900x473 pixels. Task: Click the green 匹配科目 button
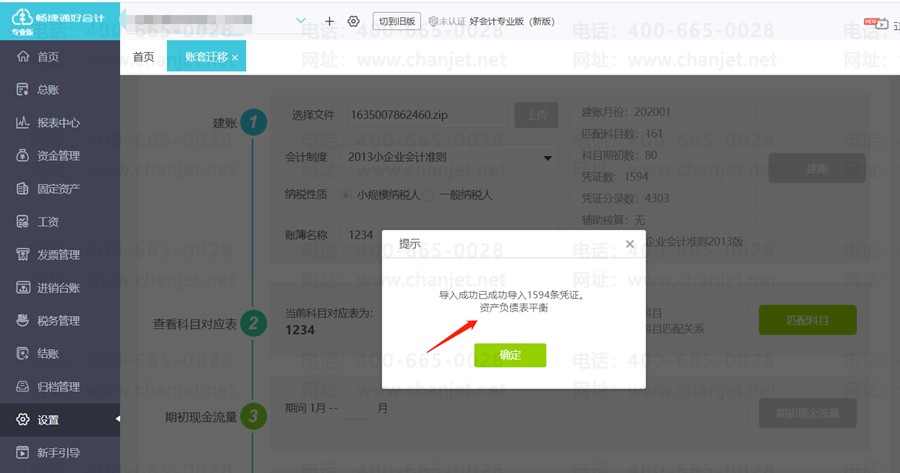coord(808,320)
